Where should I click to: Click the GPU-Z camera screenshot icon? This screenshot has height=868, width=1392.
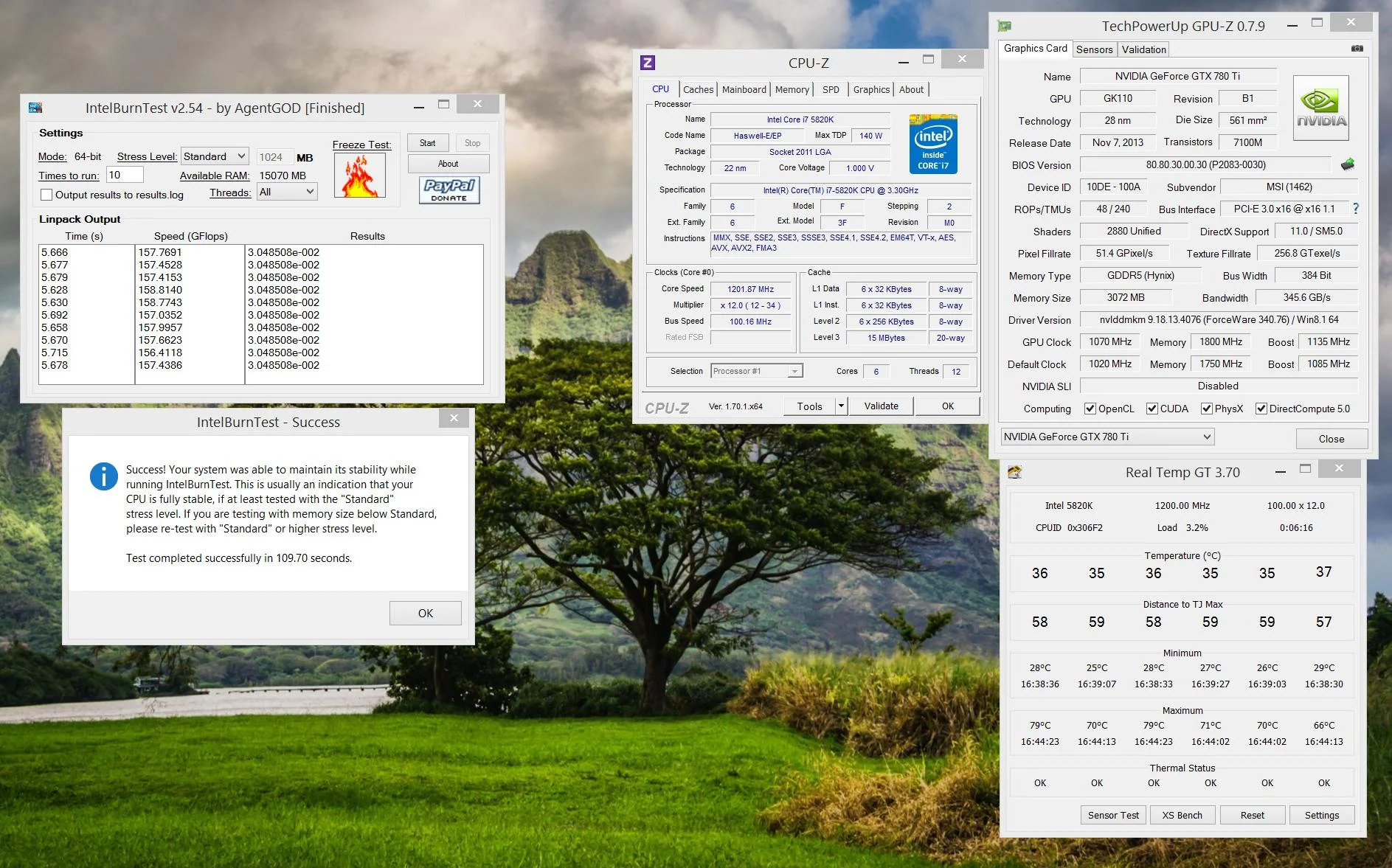(1357, 49)
